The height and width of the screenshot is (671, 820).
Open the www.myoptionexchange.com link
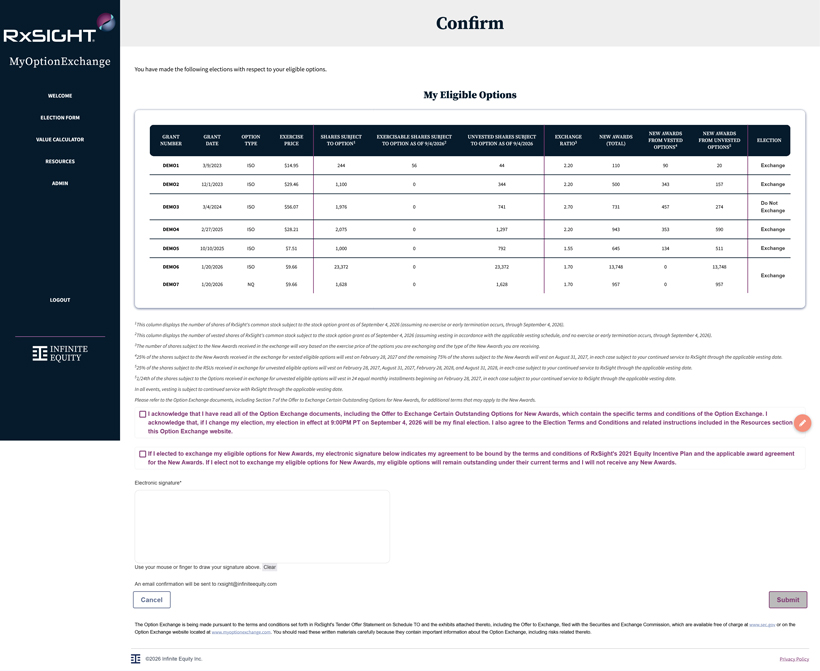tap(241, 632)
